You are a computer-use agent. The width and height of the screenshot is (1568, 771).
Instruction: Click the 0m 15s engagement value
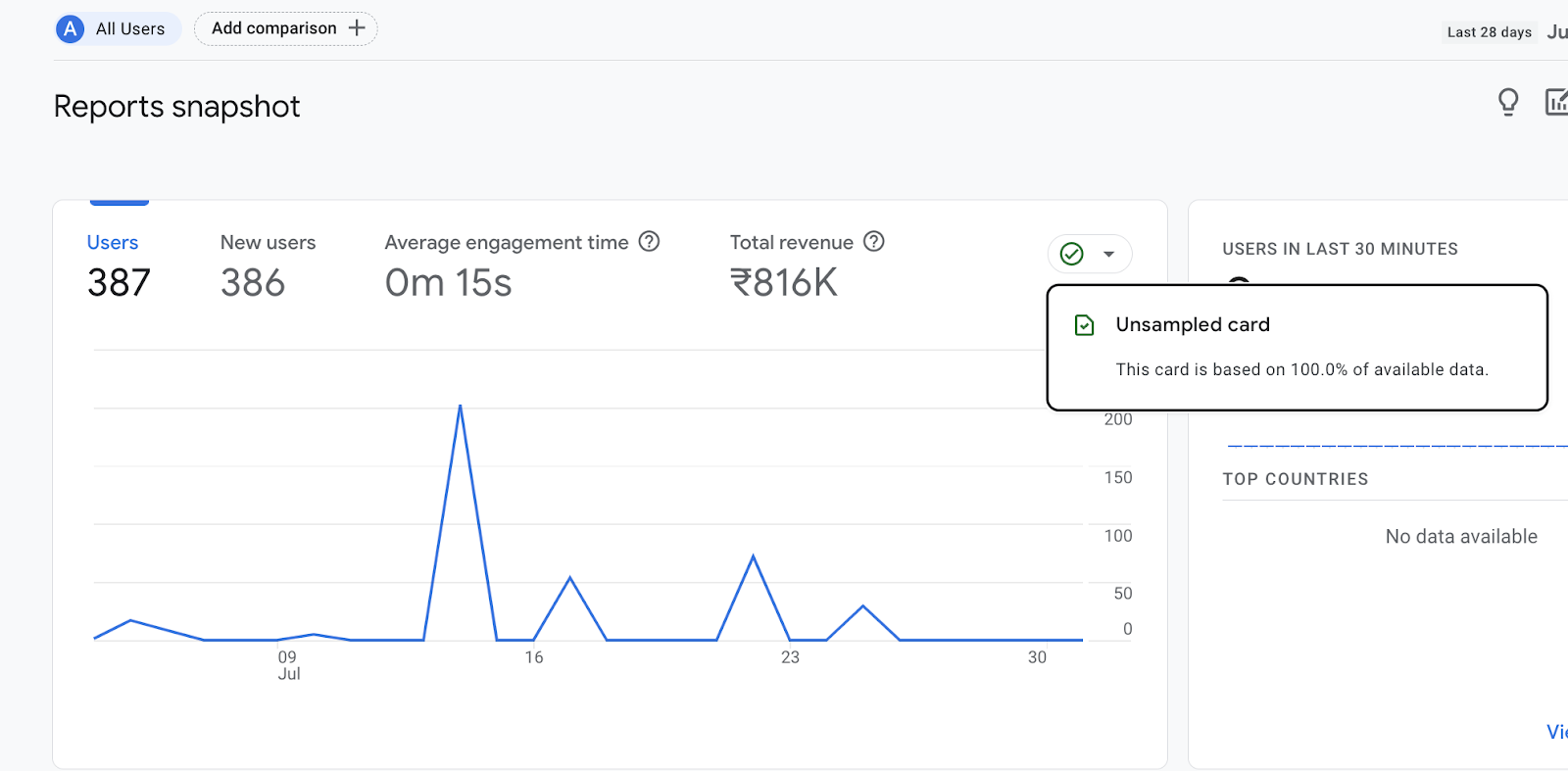448,283
